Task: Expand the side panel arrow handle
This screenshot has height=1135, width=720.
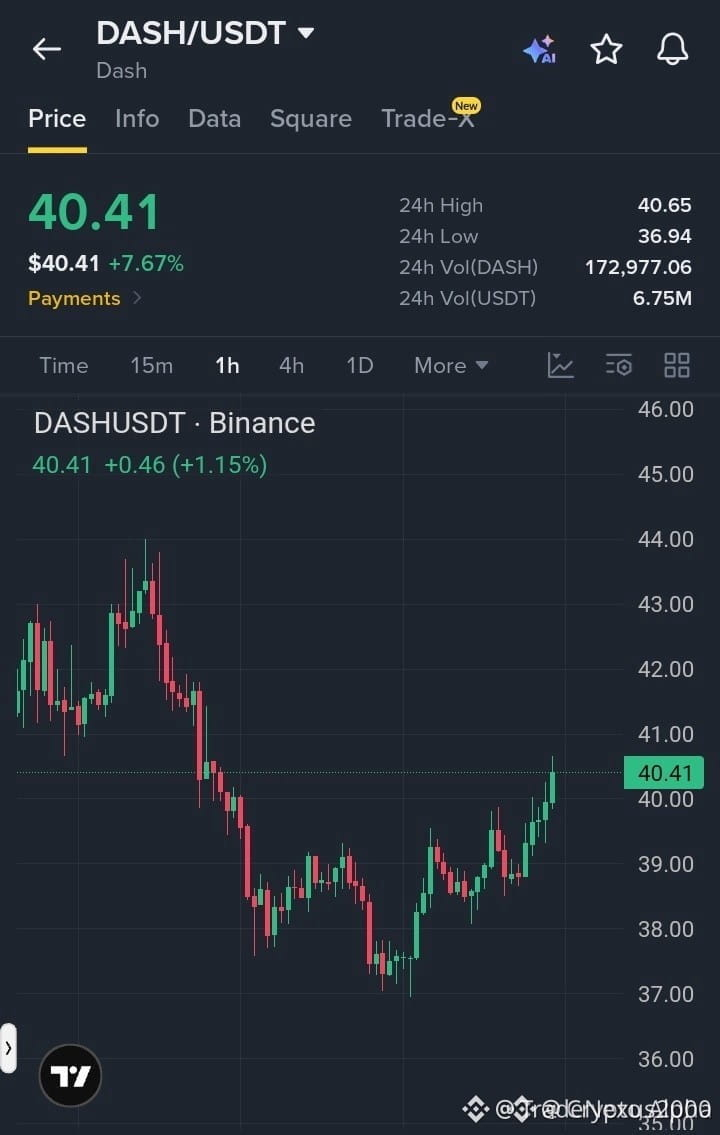Action: [8, 1047]
